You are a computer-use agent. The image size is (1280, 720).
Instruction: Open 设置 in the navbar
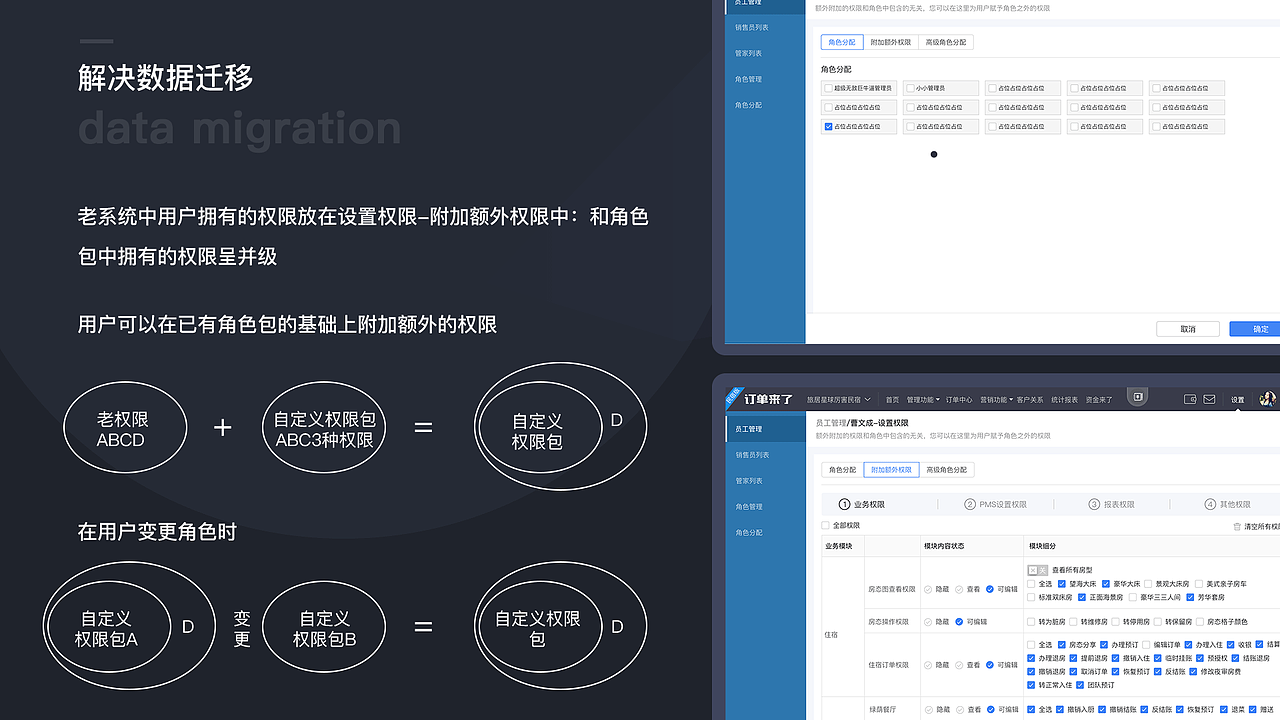point(1238,399)
